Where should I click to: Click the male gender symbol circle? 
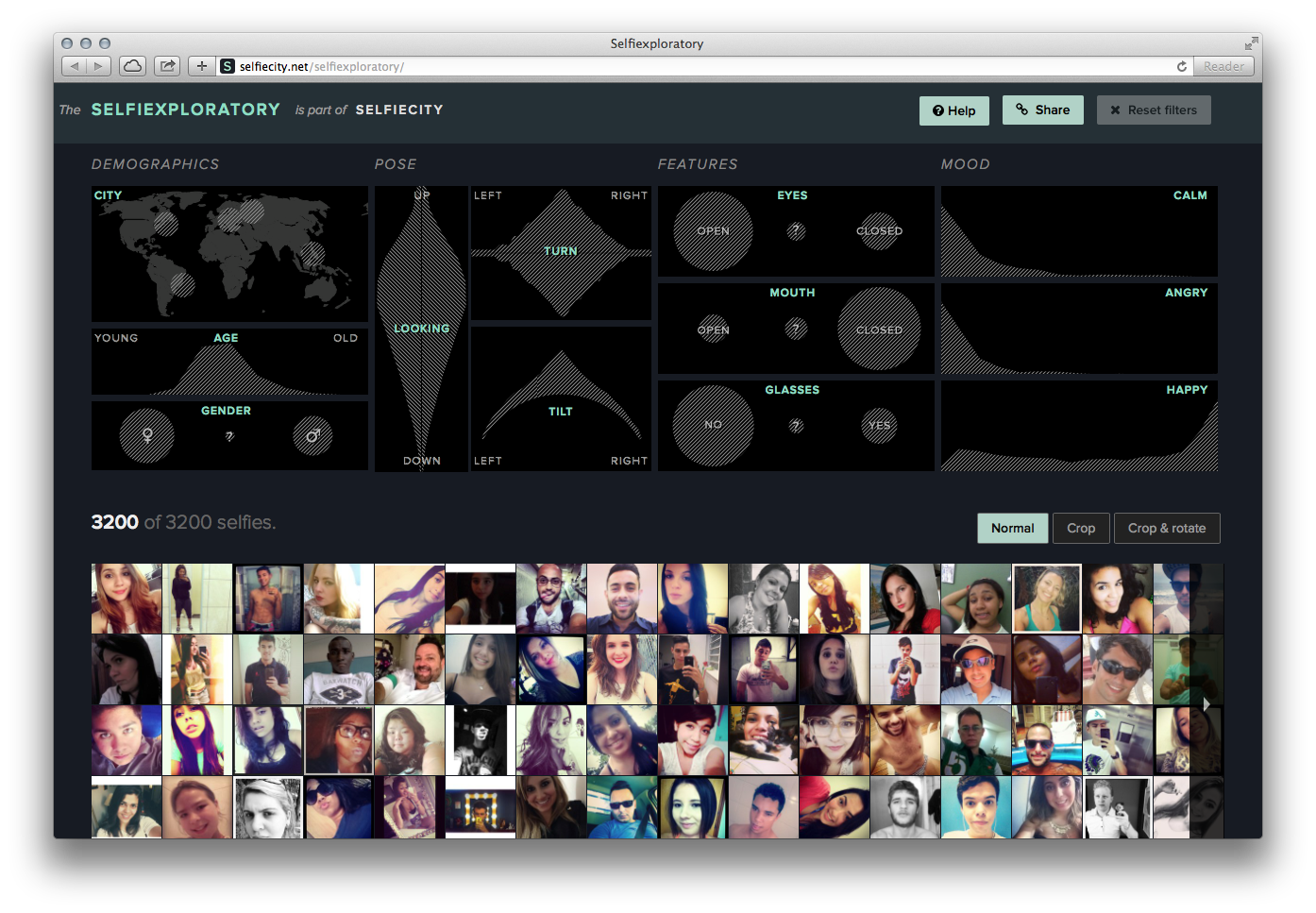coord(312,435)
